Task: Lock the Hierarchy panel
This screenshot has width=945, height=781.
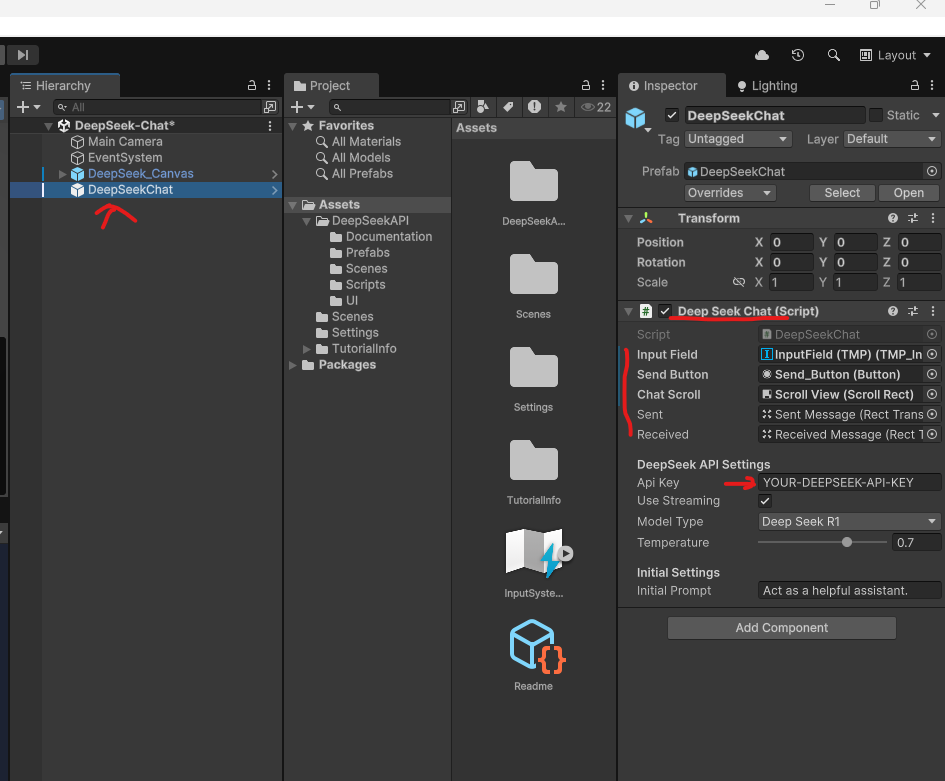Action: point(252,86)
